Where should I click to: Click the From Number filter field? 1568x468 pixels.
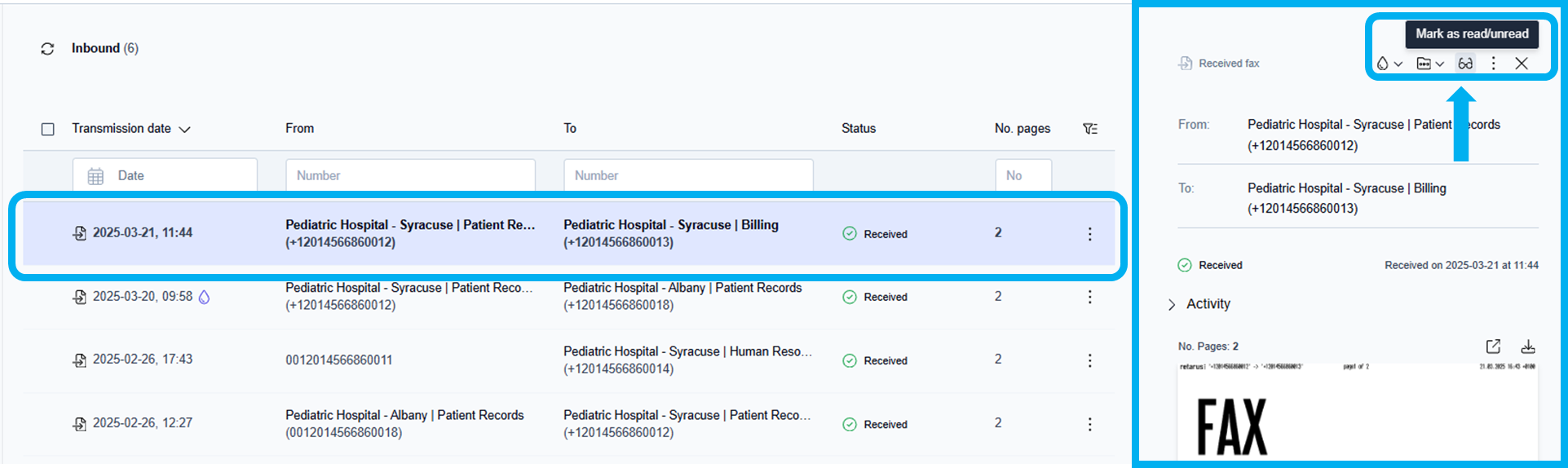tap(410, 175)
